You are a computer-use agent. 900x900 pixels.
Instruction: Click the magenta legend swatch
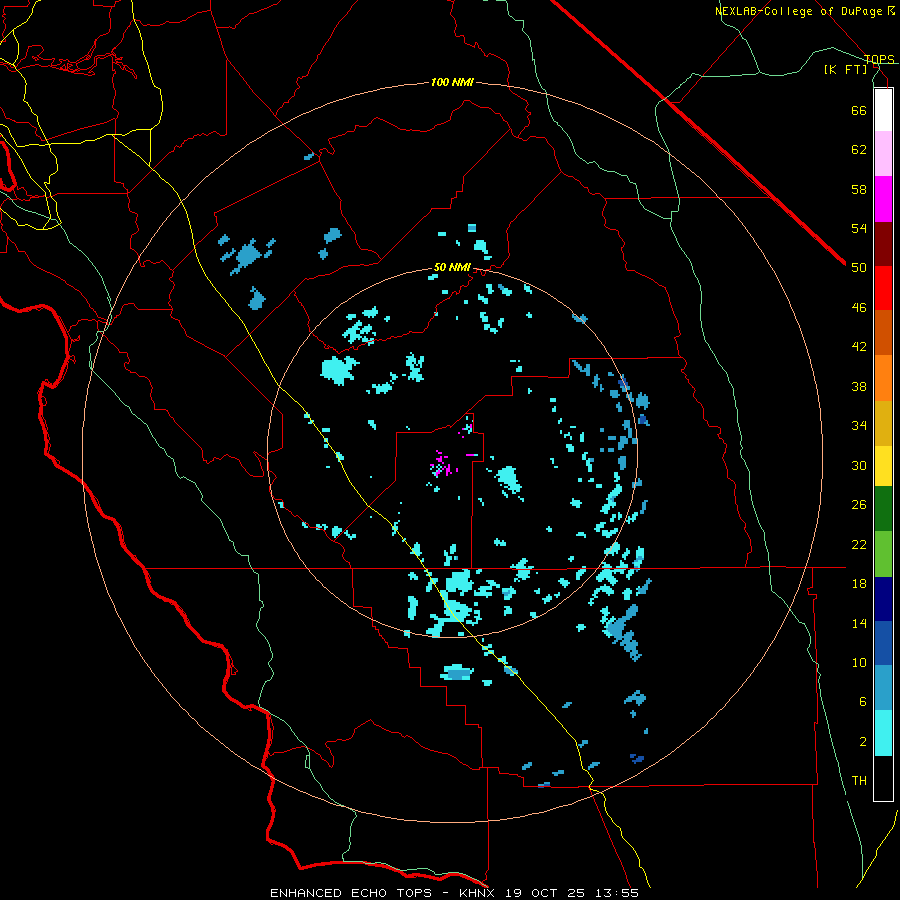pos(883,199)
